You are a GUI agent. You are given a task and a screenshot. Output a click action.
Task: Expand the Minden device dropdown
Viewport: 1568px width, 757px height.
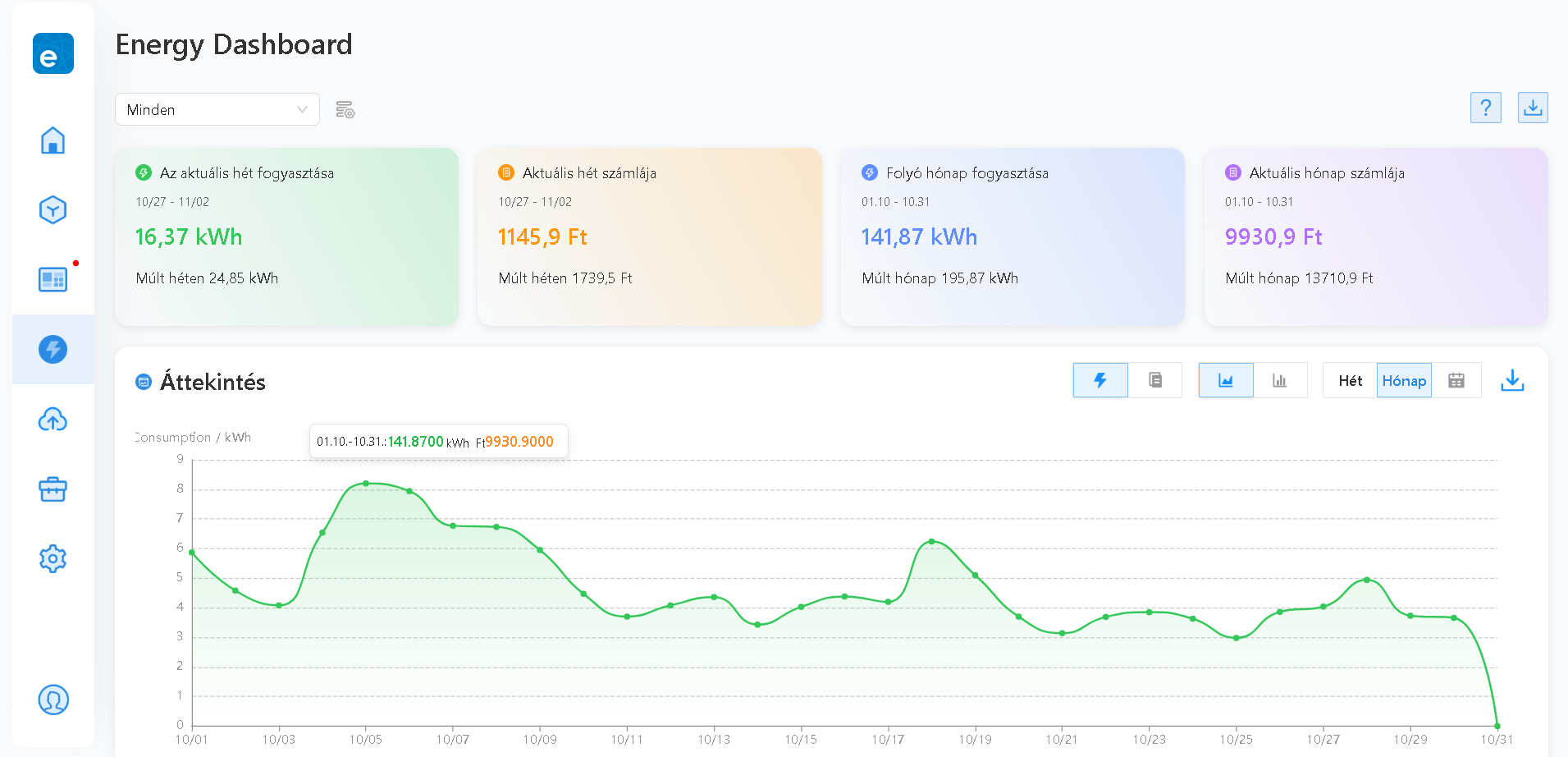[217, 109]
